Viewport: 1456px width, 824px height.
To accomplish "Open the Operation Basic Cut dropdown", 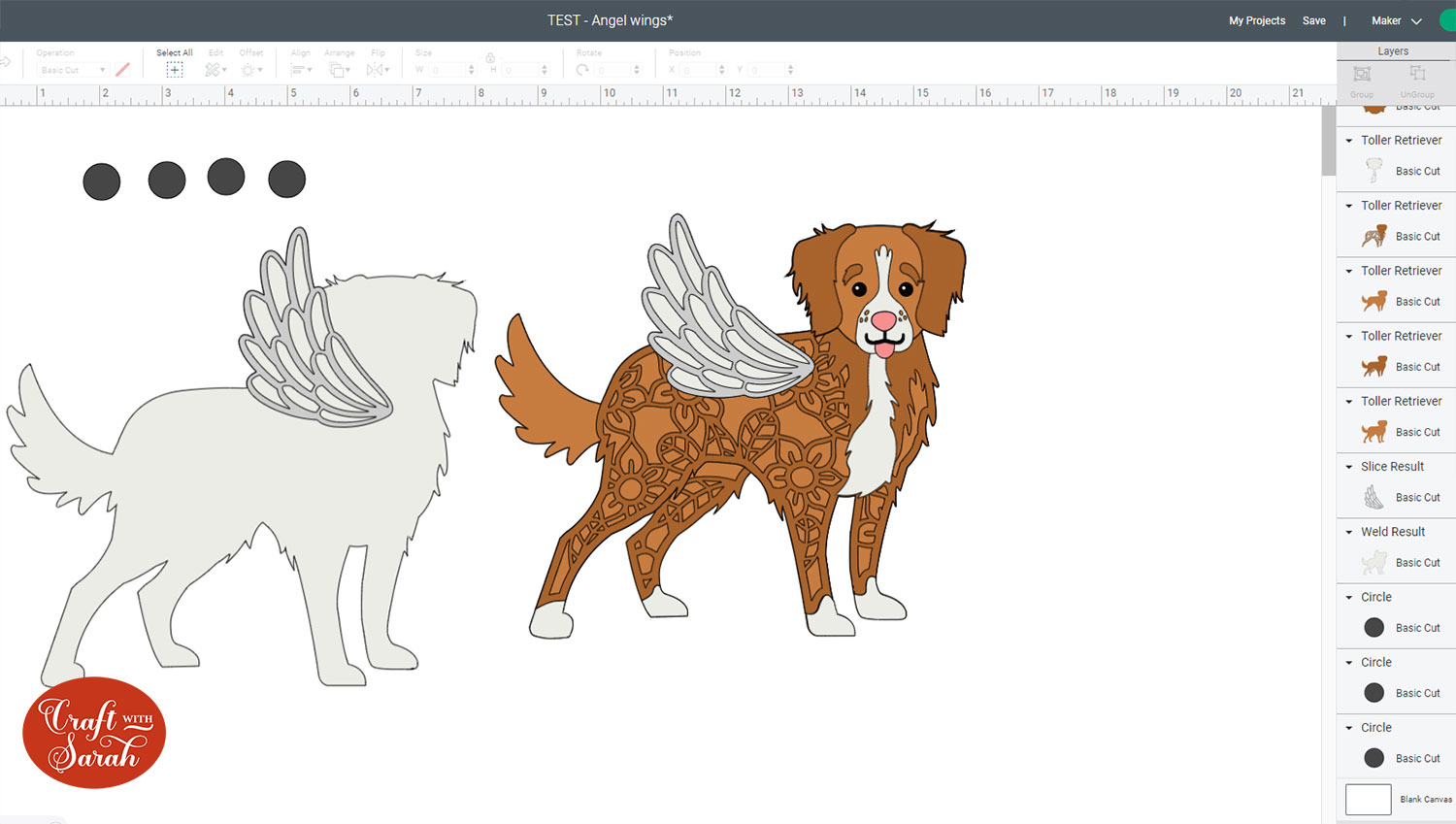I will (x=73, y=70).
